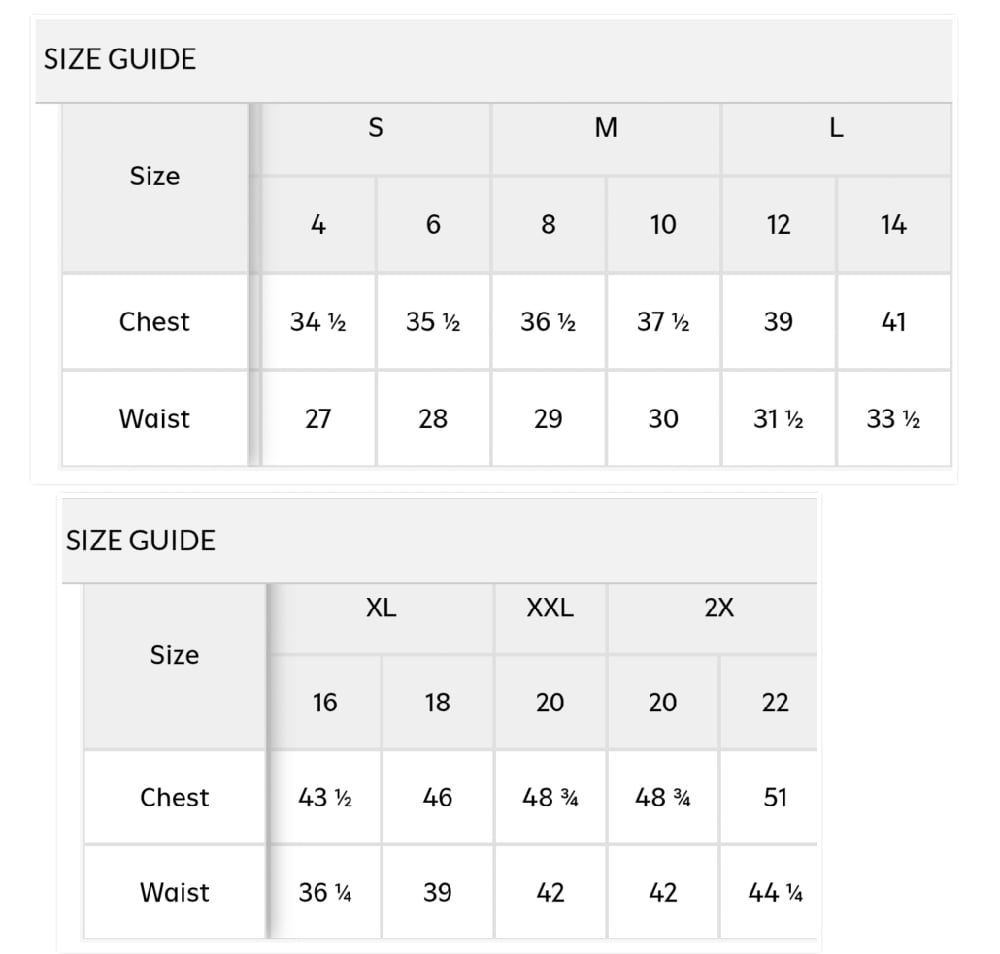This screenshot has width=1000, height=954.
Task: Select the 36 ¼ waist measurement cell
Action: point(325,892)
